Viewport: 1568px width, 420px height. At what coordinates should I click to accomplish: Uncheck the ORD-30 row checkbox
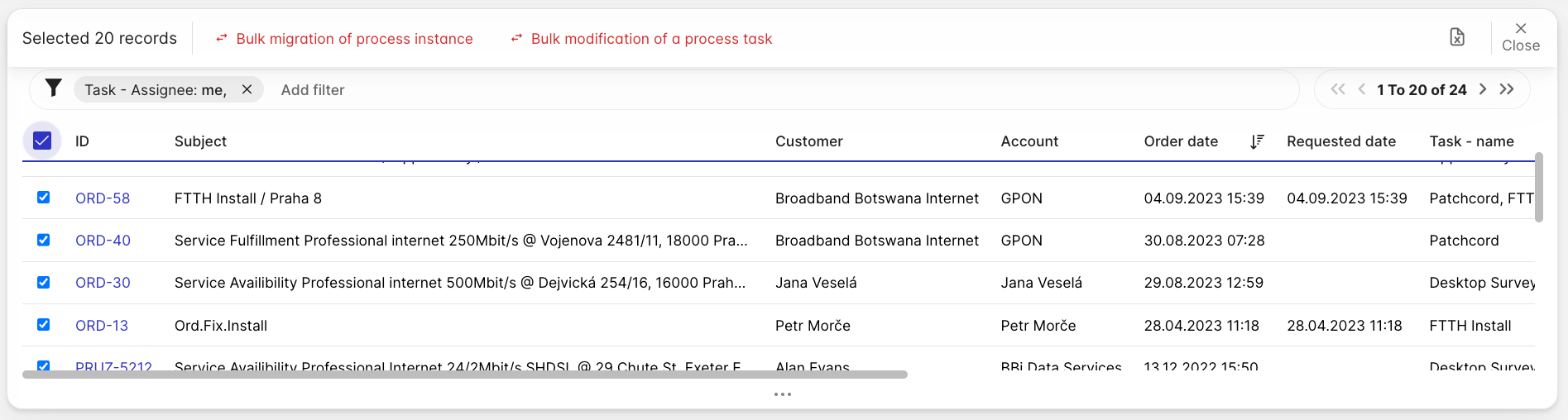click(x=44, y=282)
